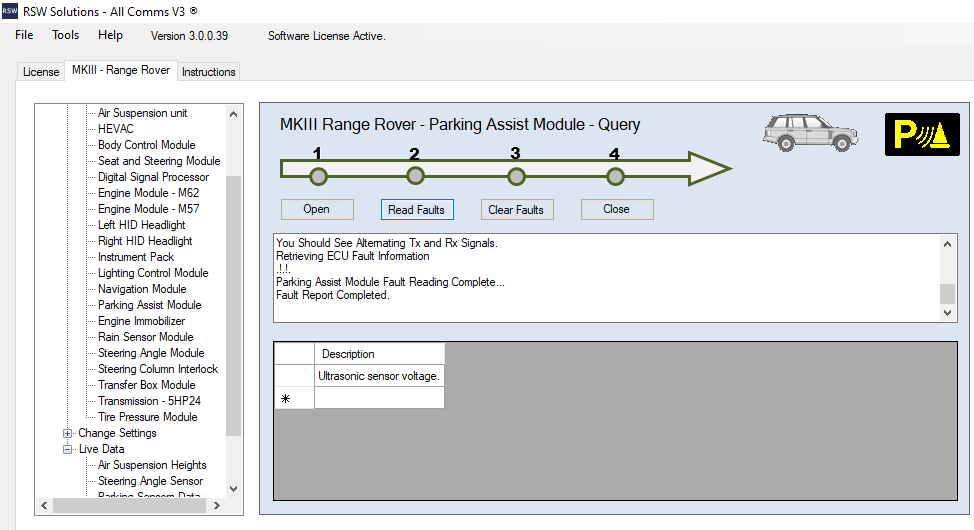Screen dimensions: 974x530
Task: Click the step 2 circle indicator
Action: 416,176
